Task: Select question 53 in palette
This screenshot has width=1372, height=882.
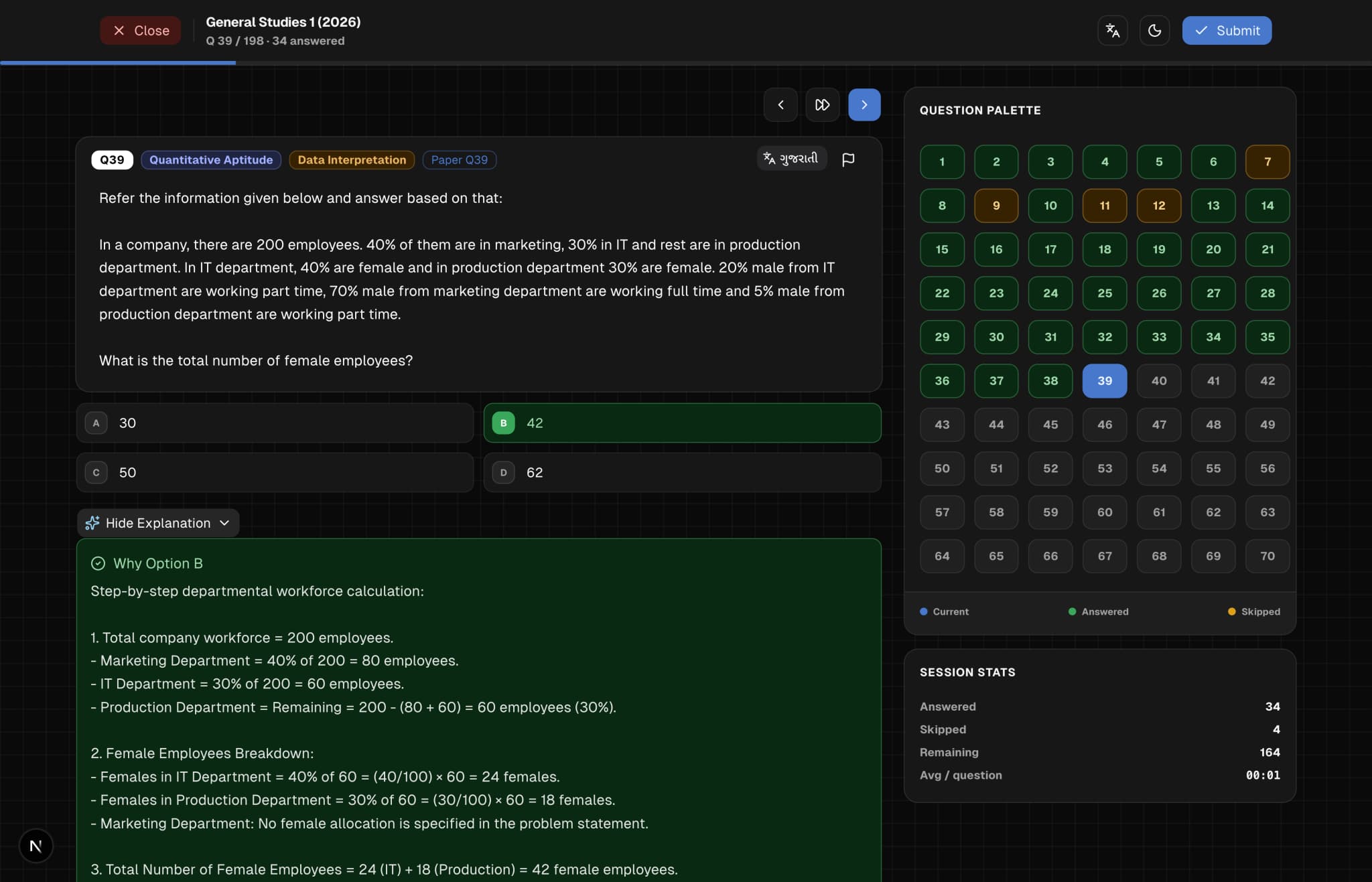Action: point(1105,469)
